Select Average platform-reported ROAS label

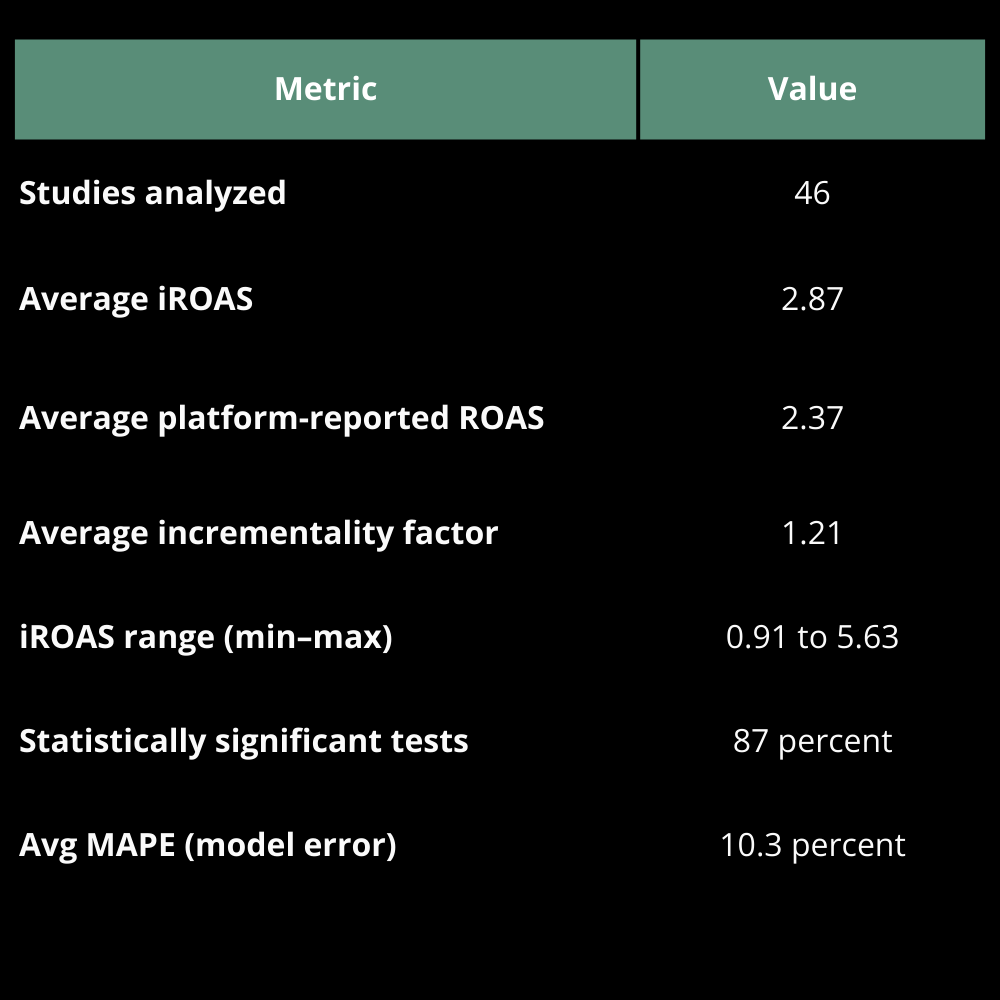(281, 418)
